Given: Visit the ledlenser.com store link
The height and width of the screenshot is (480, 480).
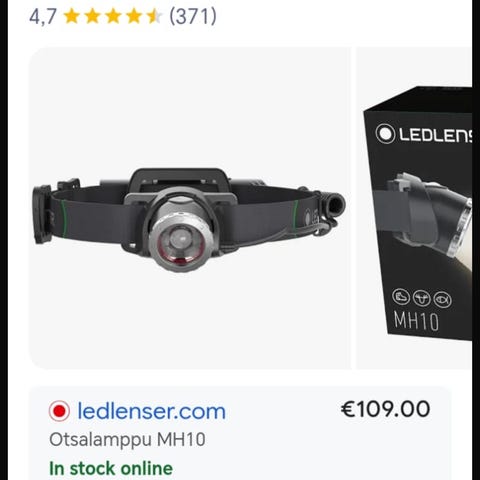Looking at the screenshot, I should (x=151, y=411).
